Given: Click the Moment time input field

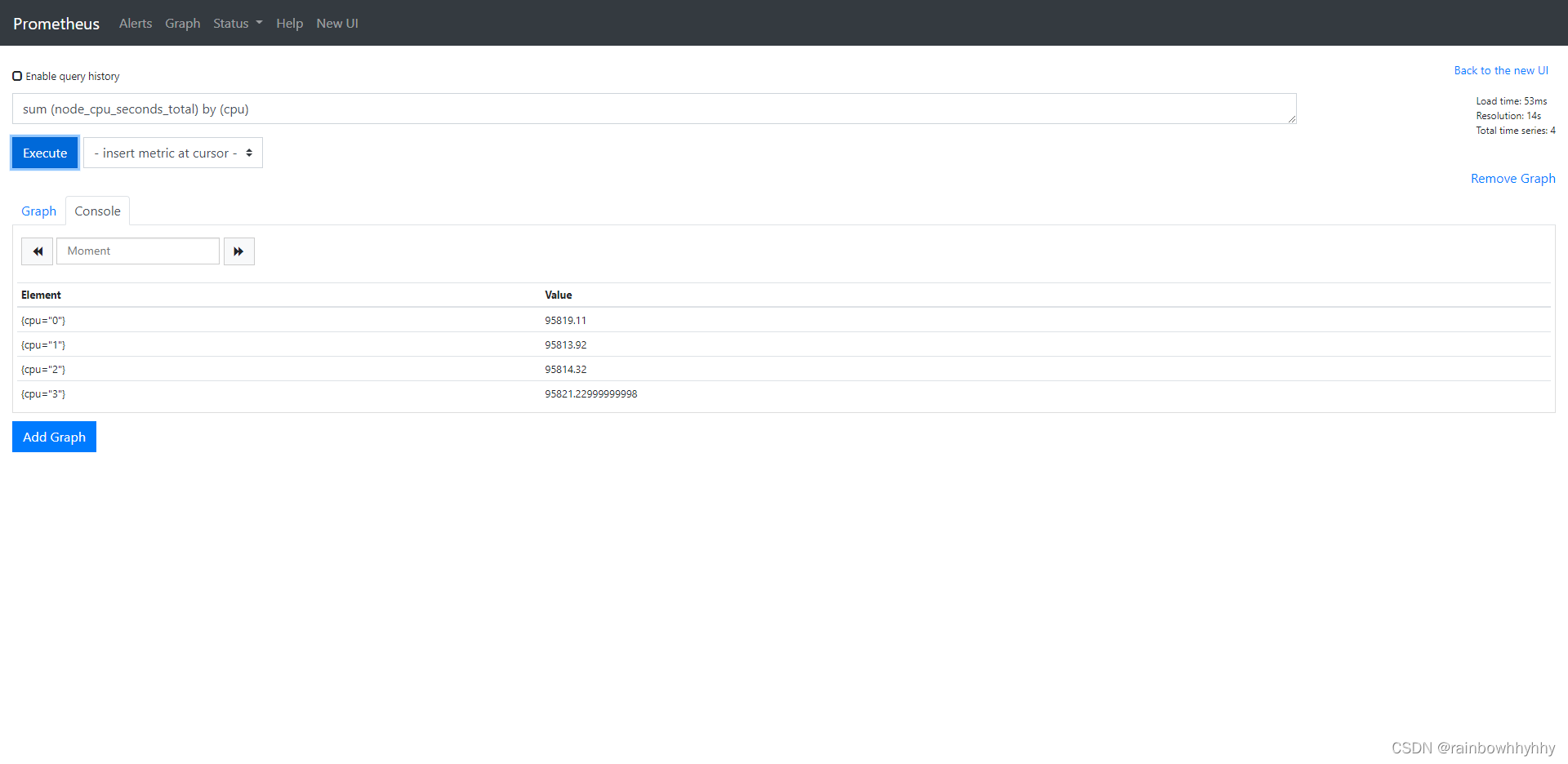Looking at the screenshot, I should [138, 251].
